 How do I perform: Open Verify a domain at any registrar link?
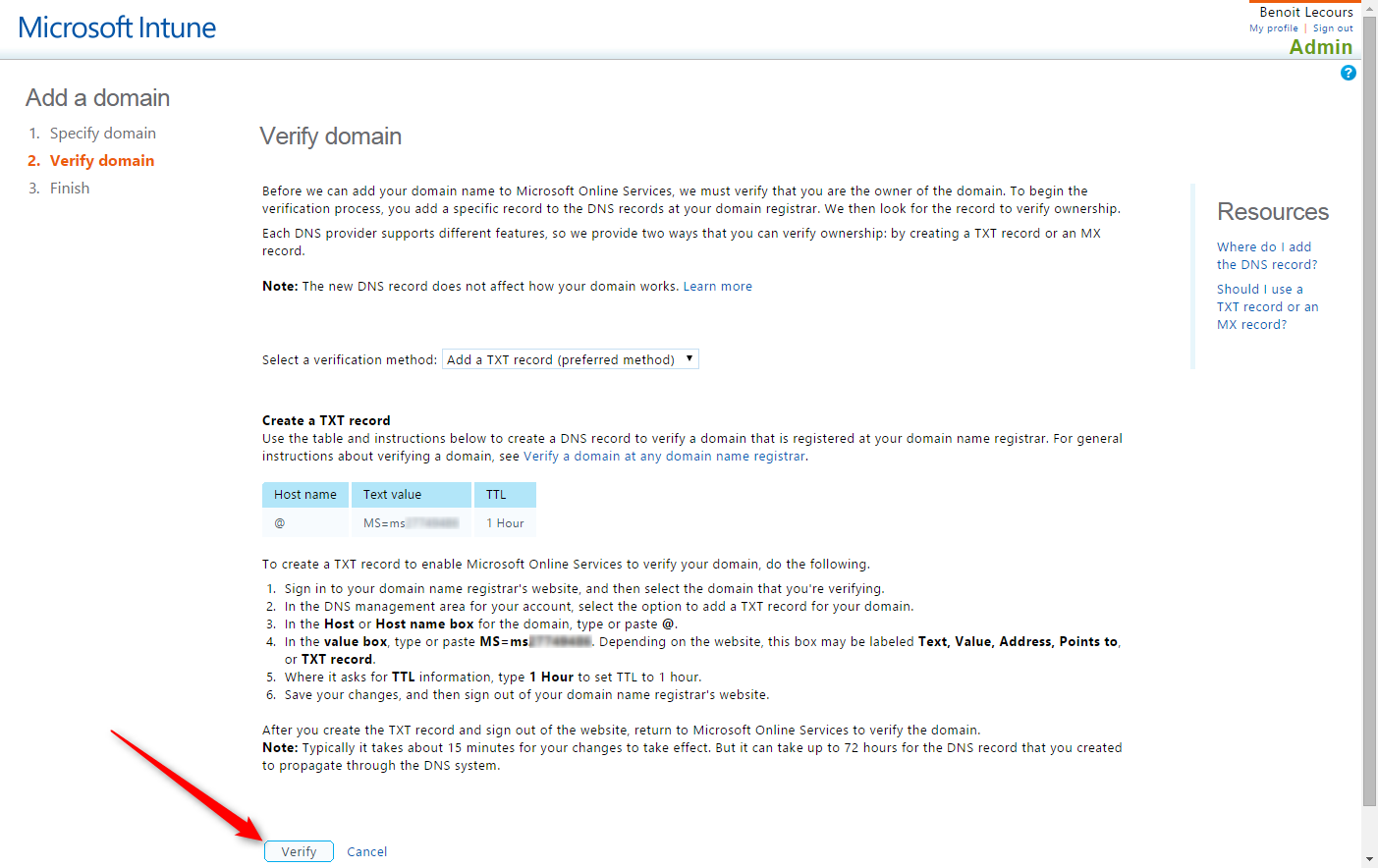click(x=665, y=457)
